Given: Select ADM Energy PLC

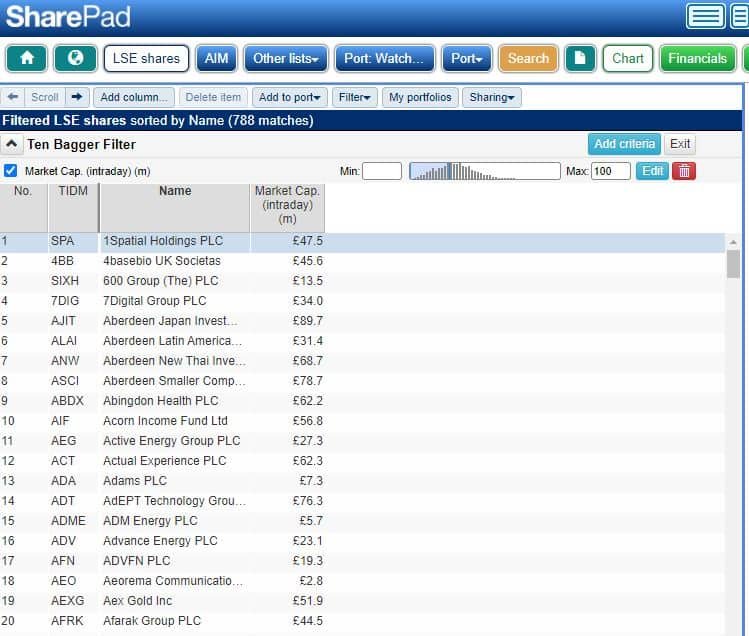Looking at the screenshot, I should point(150,521).
